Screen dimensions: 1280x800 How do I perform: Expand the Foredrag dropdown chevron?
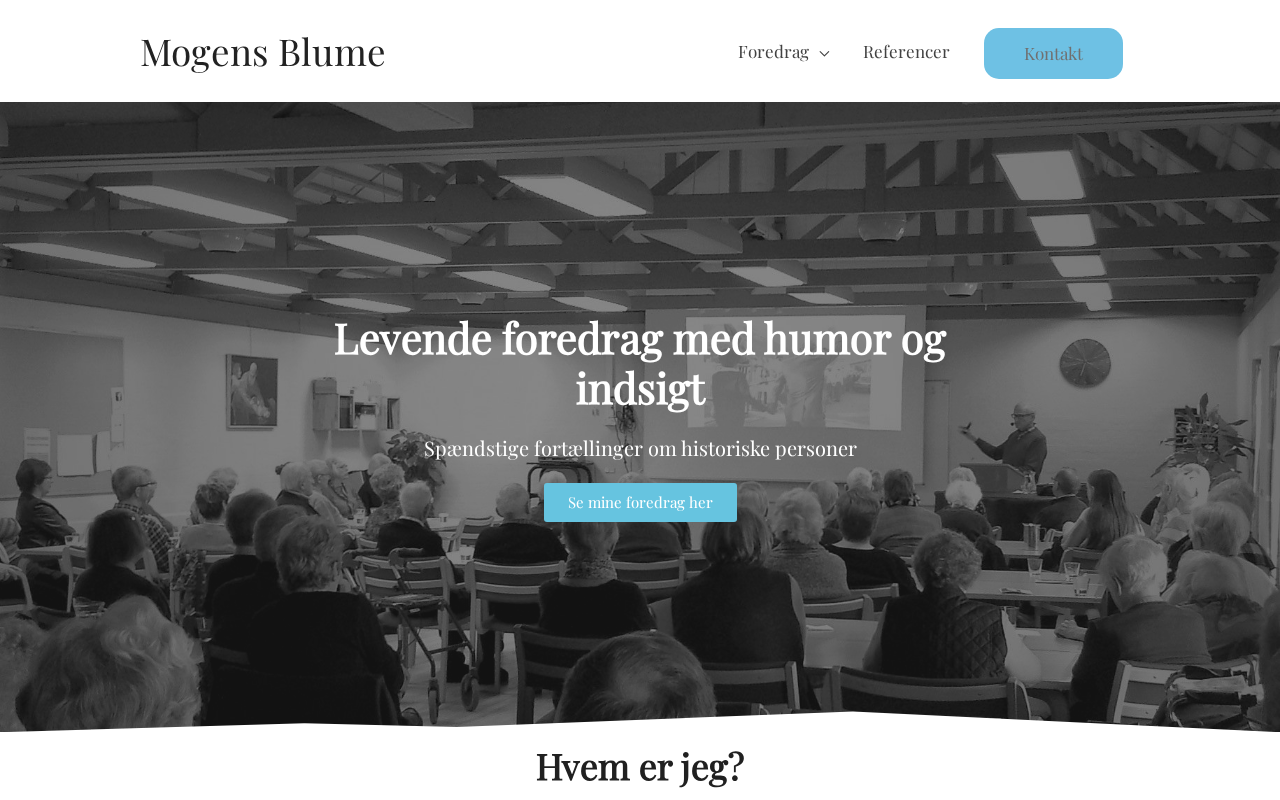point(824,54)
